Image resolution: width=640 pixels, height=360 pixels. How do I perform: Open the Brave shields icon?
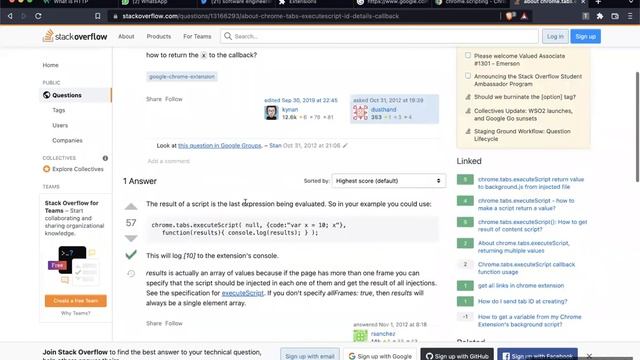click(510, 16)
